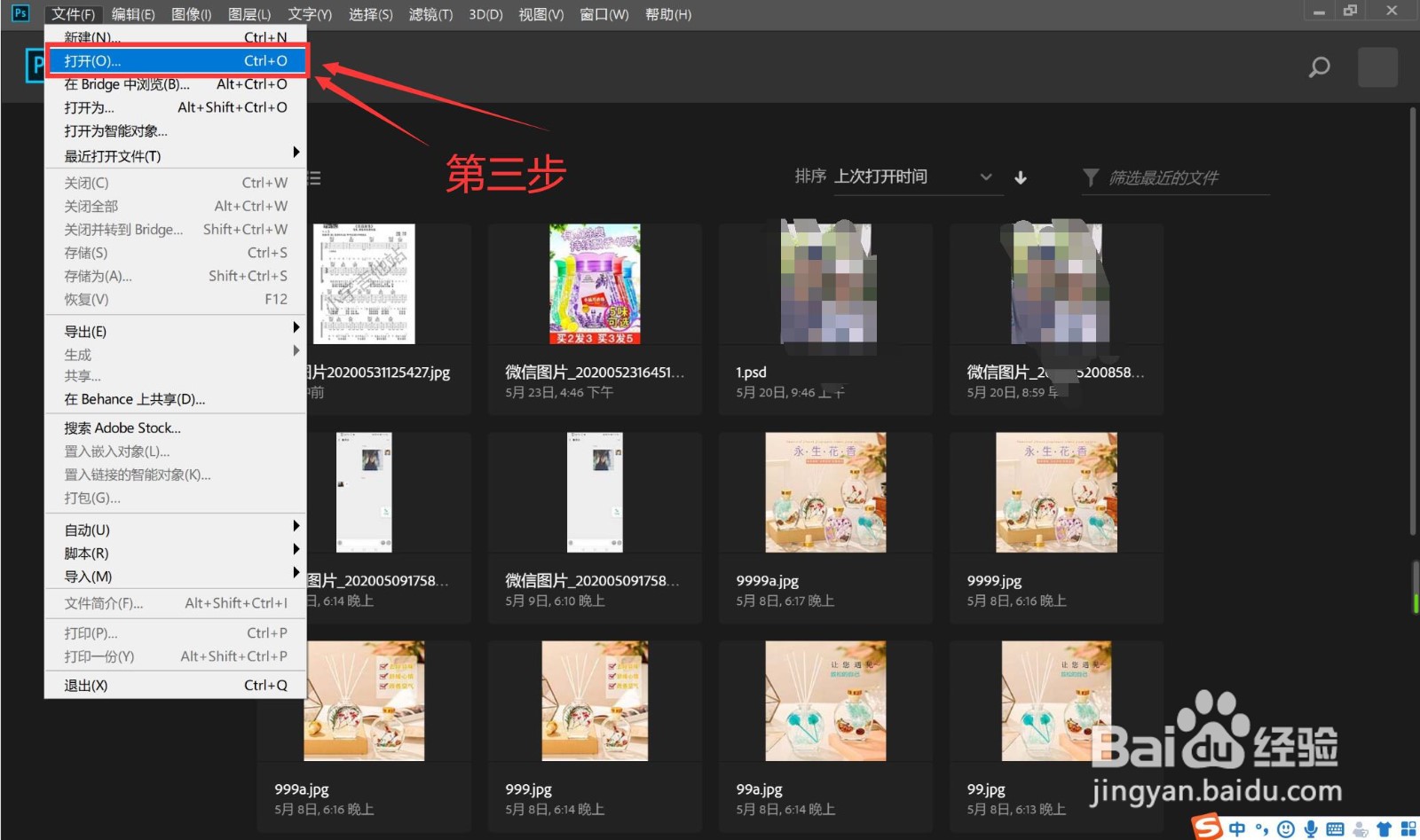
Task: Toggle Chinese/English with the 中 icon
Action: (1237, 828)
